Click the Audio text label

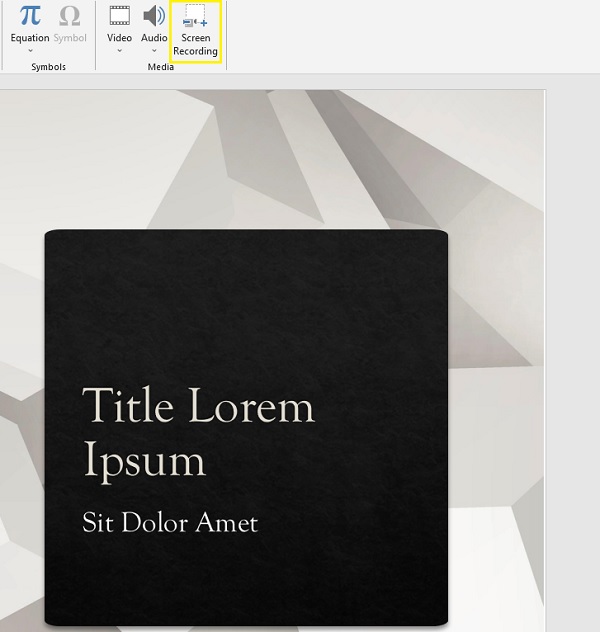(154, 38)
